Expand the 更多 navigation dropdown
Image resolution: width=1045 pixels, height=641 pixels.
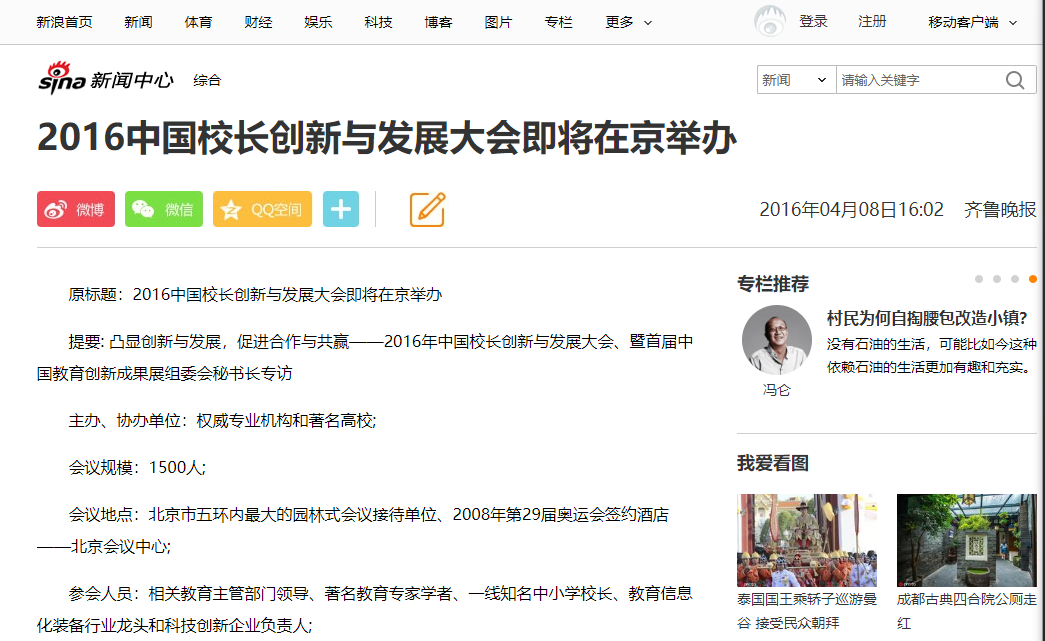pos(628,23)
